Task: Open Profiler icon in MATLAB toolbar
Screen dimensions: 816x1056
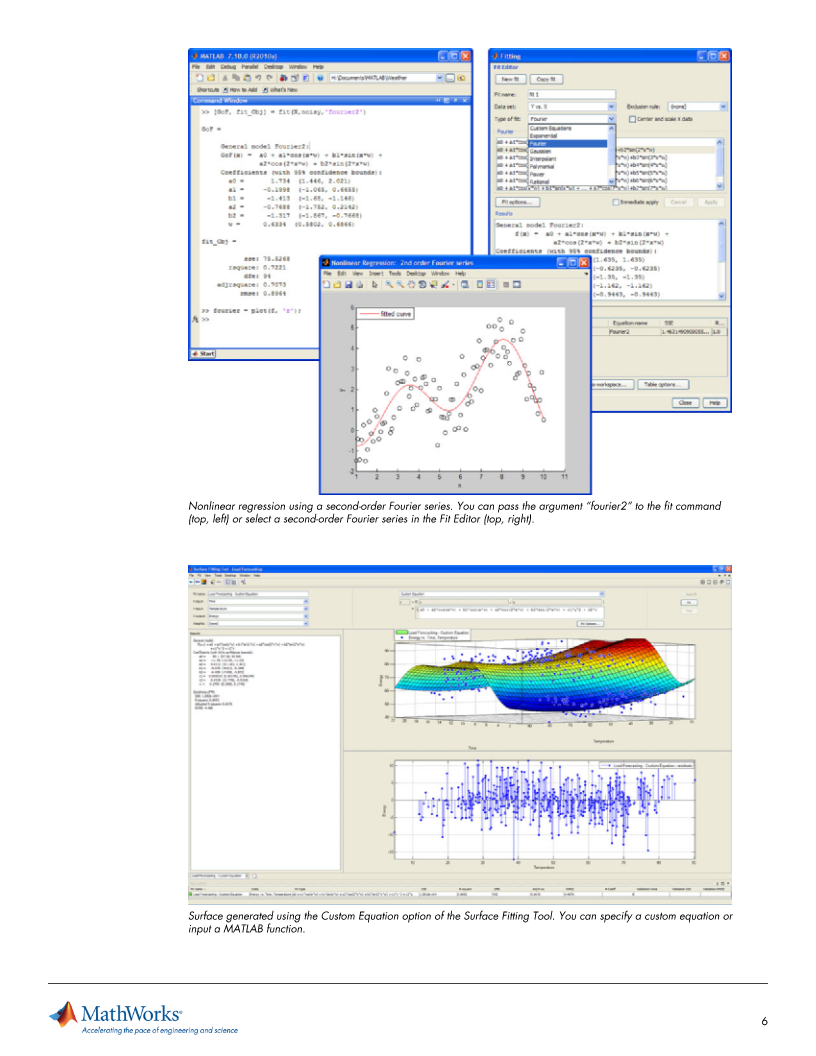Action: 306,78
